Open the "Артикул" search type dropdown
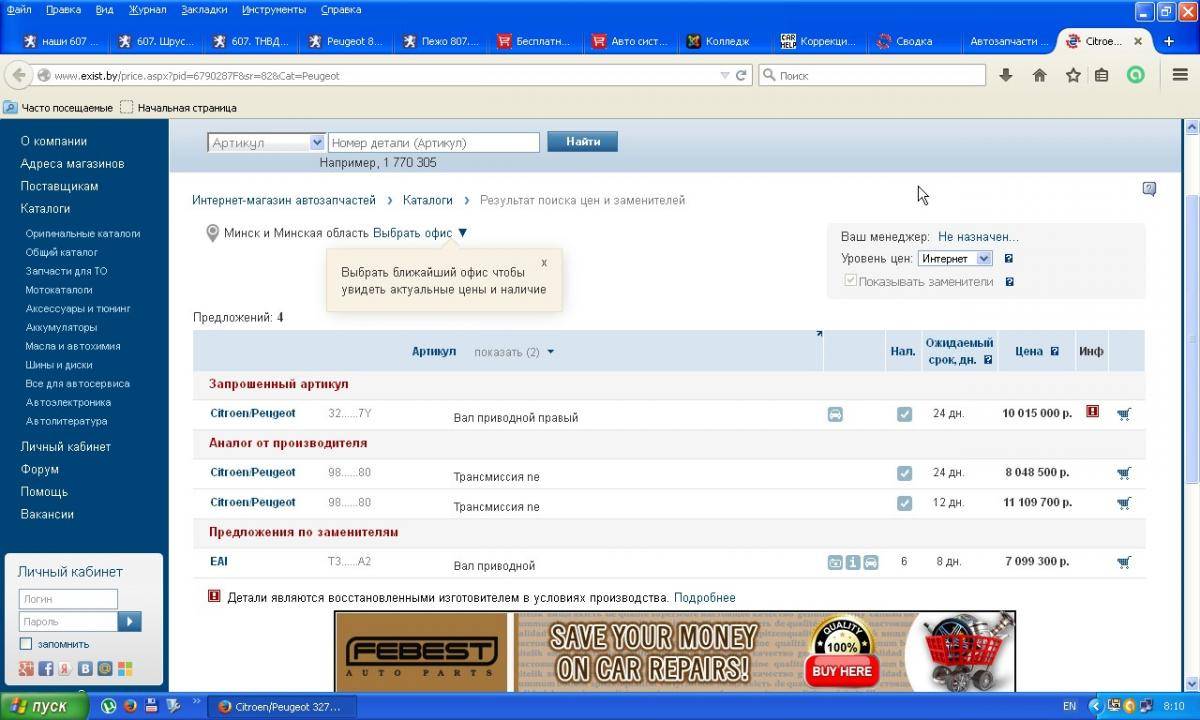Viewport: 1200px width, 720px height. (x=266, y=143)
